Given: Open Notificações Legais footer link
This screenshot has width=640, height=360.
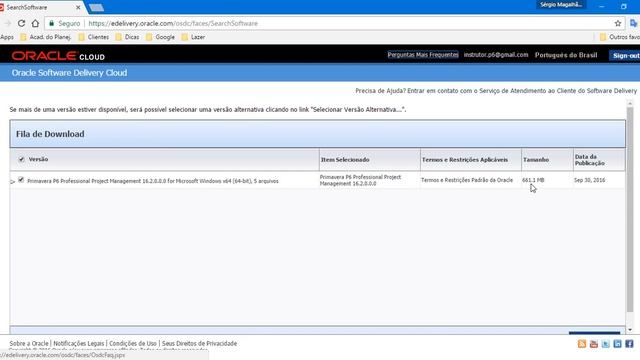Looking at the screenshot, I should 79,344.
